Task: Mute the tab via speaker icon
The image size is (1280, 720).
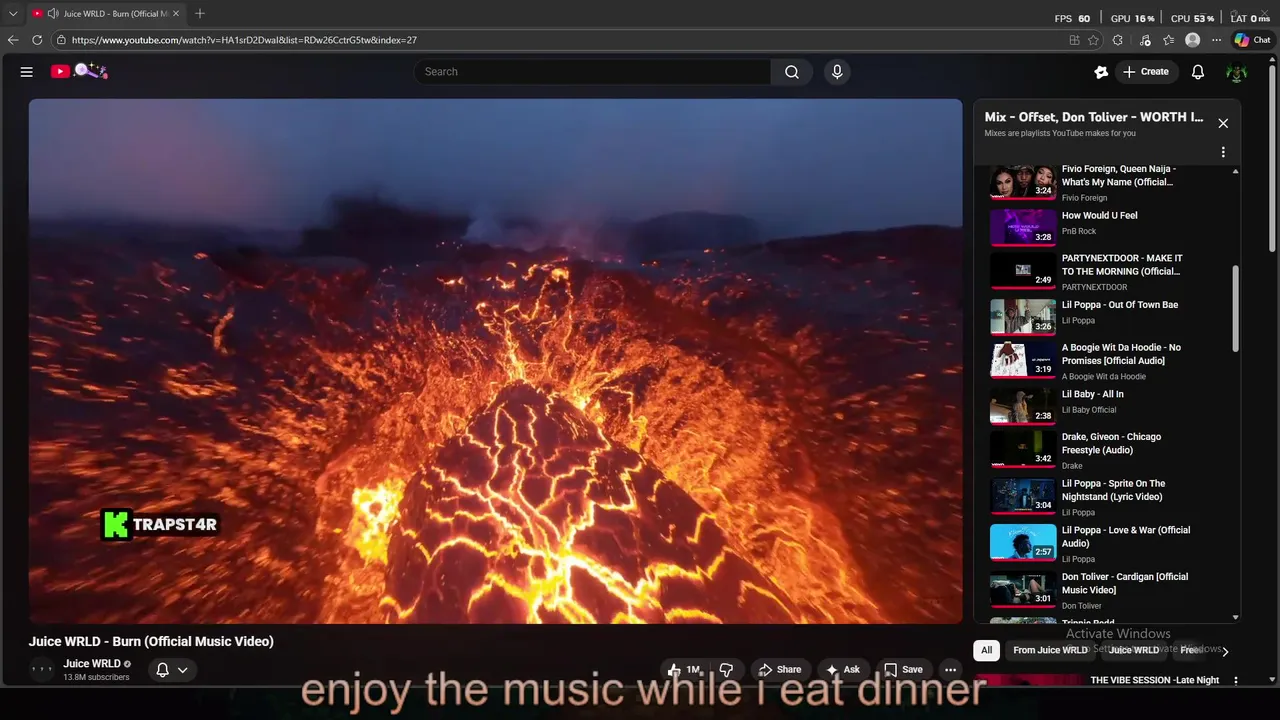Action: click(52, 14)
